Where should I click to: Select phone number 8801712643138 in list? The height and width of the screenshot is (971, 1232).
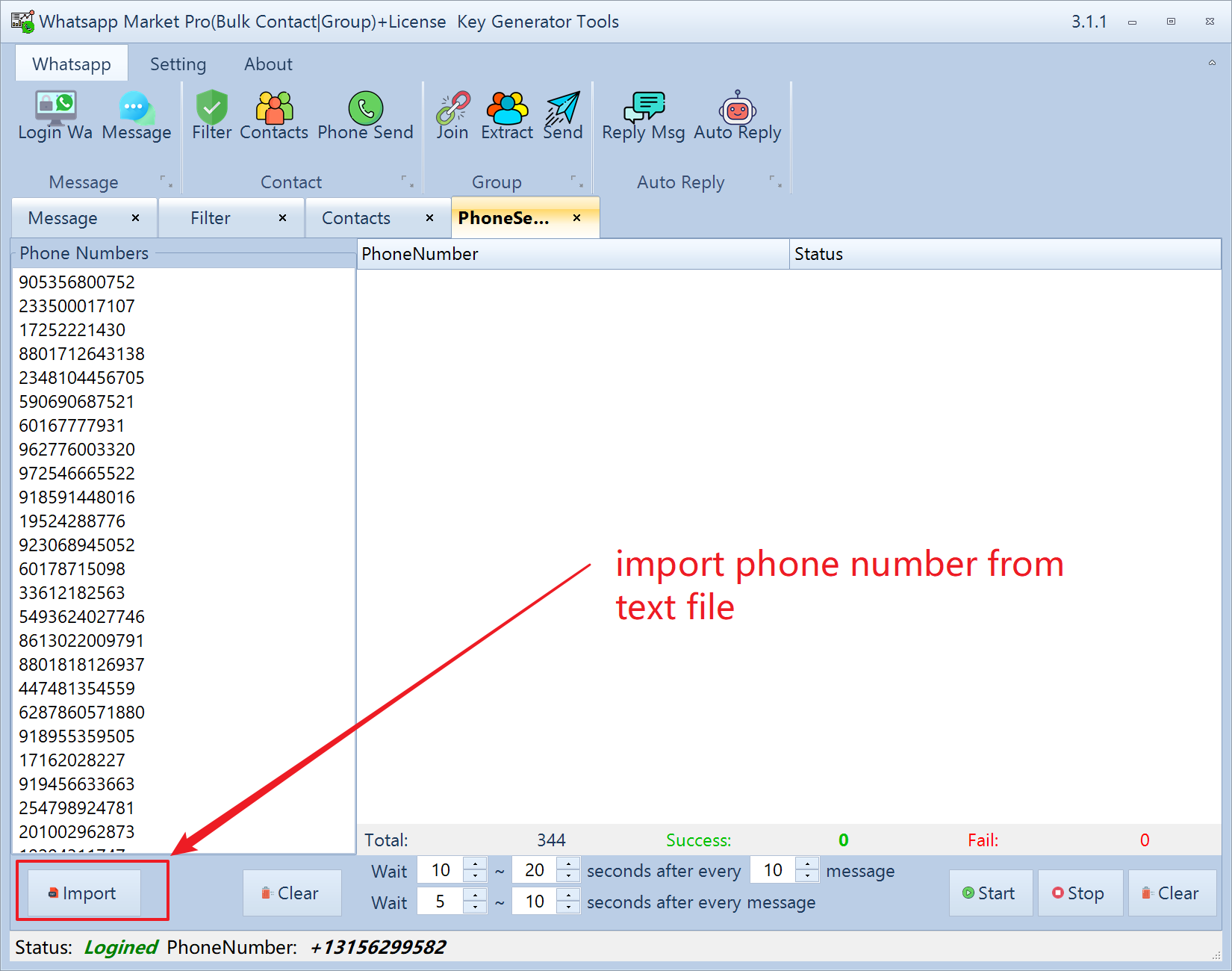(81, 354)
